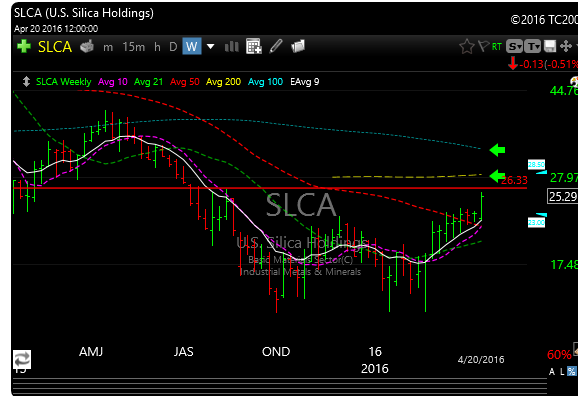The width and height of the screenshot is (578, 396).
Task: Select the A scale option
Action: [552, 372]
